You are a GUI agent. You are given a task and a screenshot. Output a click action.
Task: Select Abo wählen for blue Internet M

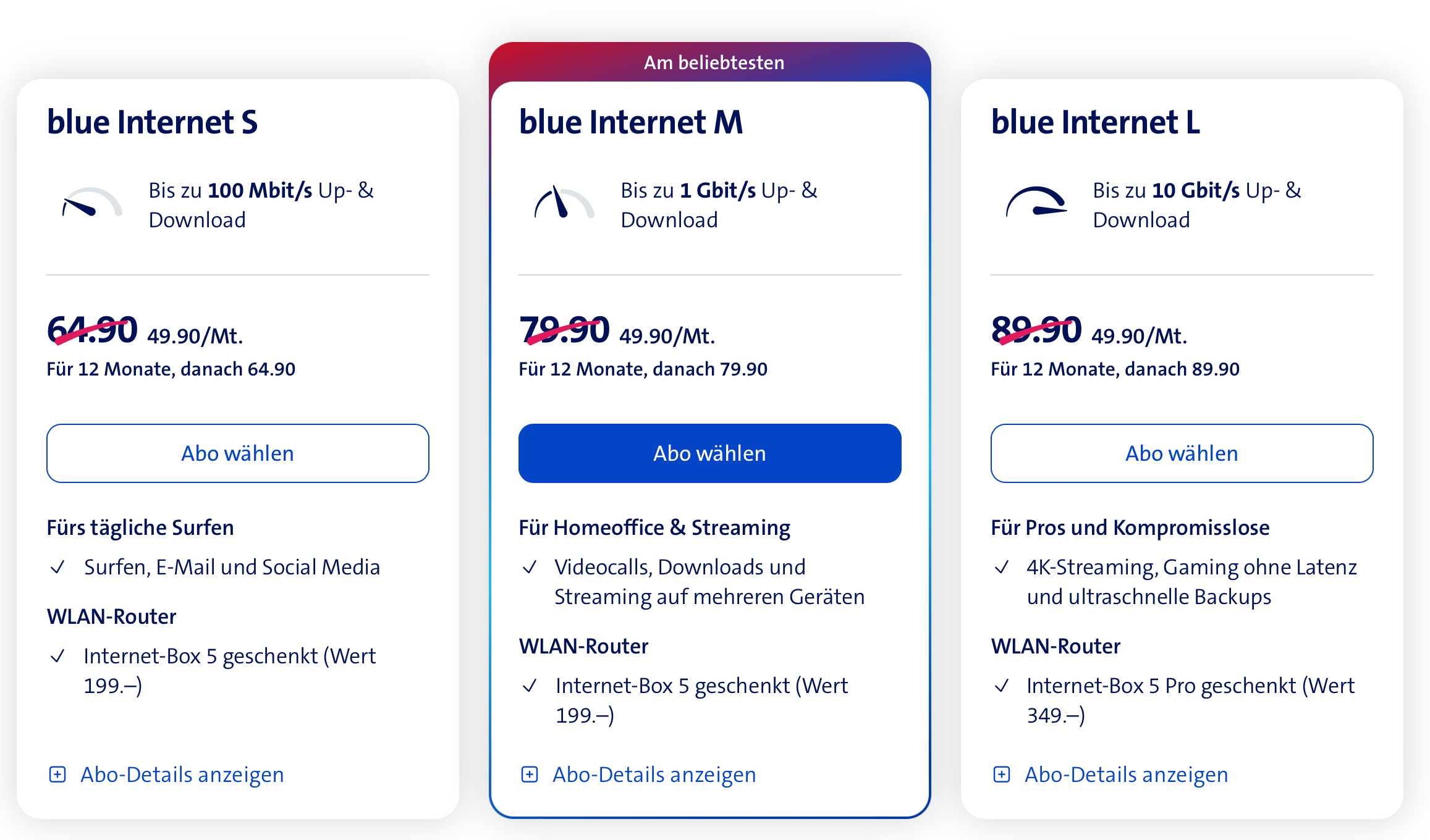pos(709,453)
